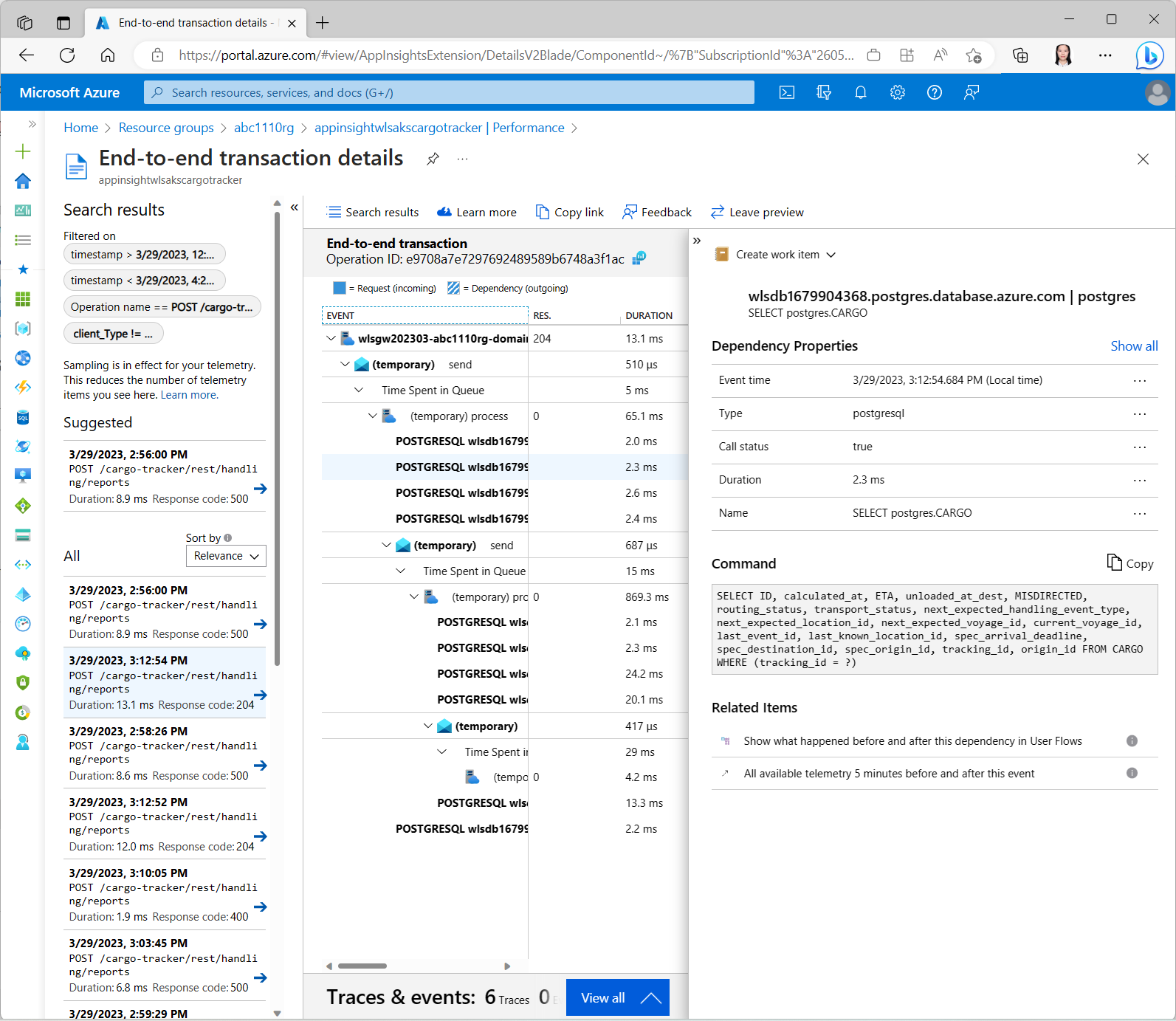This screenshot has width=1176, height=1021.
Task: Open Dashboard sidebar icon
Action: tap(23, 210)
